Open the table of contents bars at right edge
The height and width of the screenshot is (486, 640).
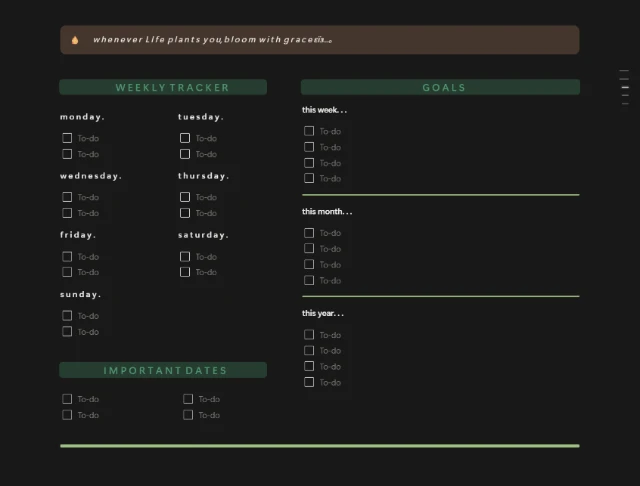625,87
